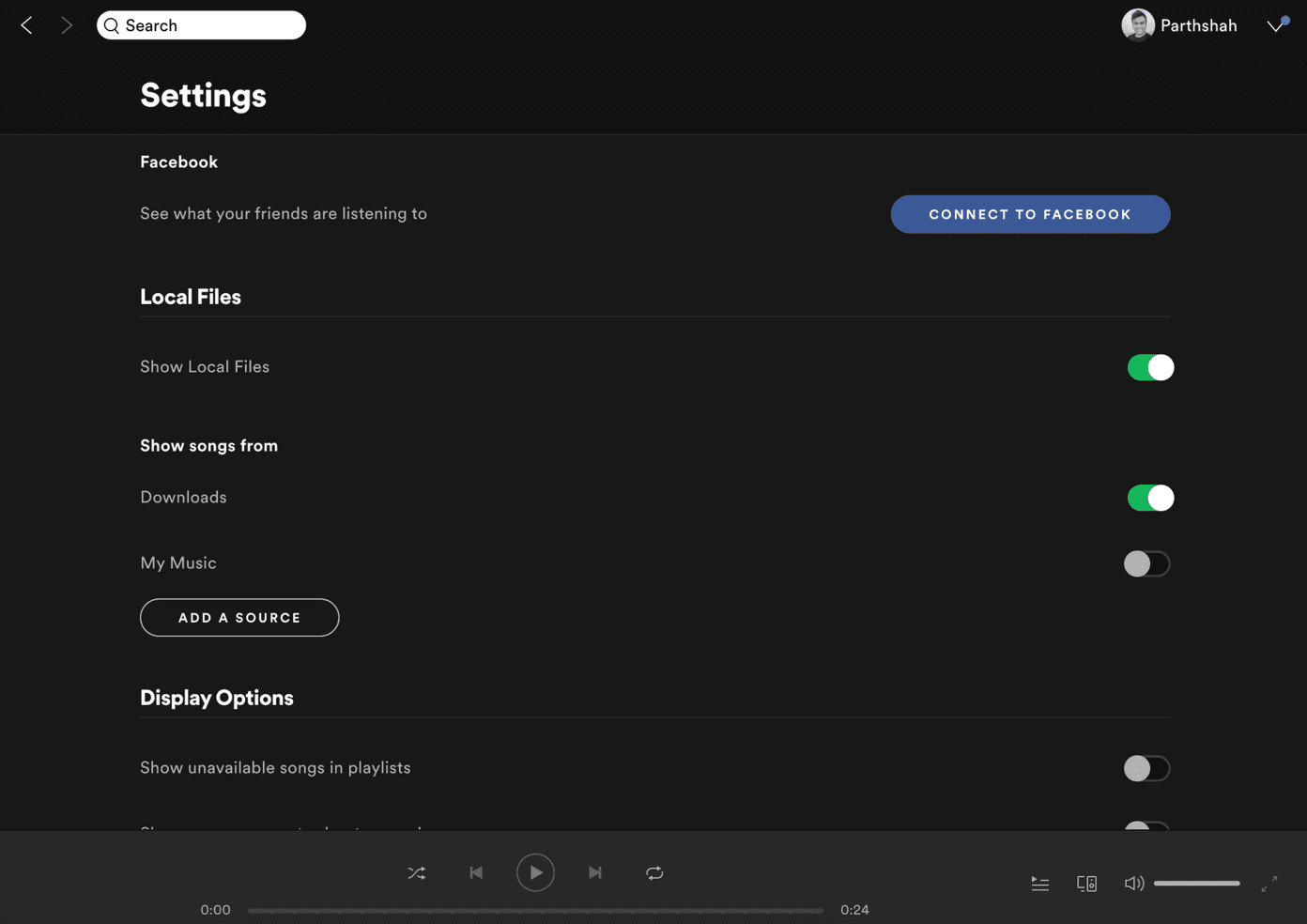Click the magnifier icon in Search
This screenshot has width=1307, height=924.
tap(112, 25)
